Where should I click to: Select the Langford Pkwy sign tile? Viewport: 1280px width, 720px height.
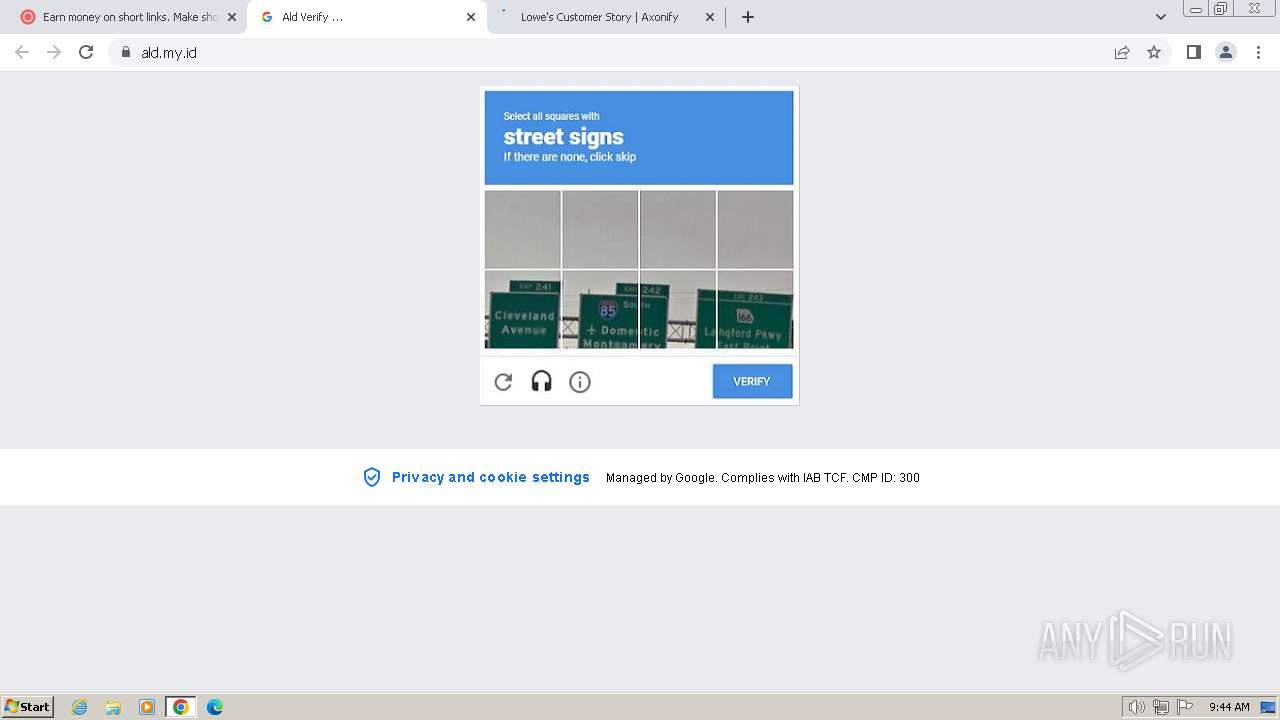pyautogui.click(x=755, y=309)
